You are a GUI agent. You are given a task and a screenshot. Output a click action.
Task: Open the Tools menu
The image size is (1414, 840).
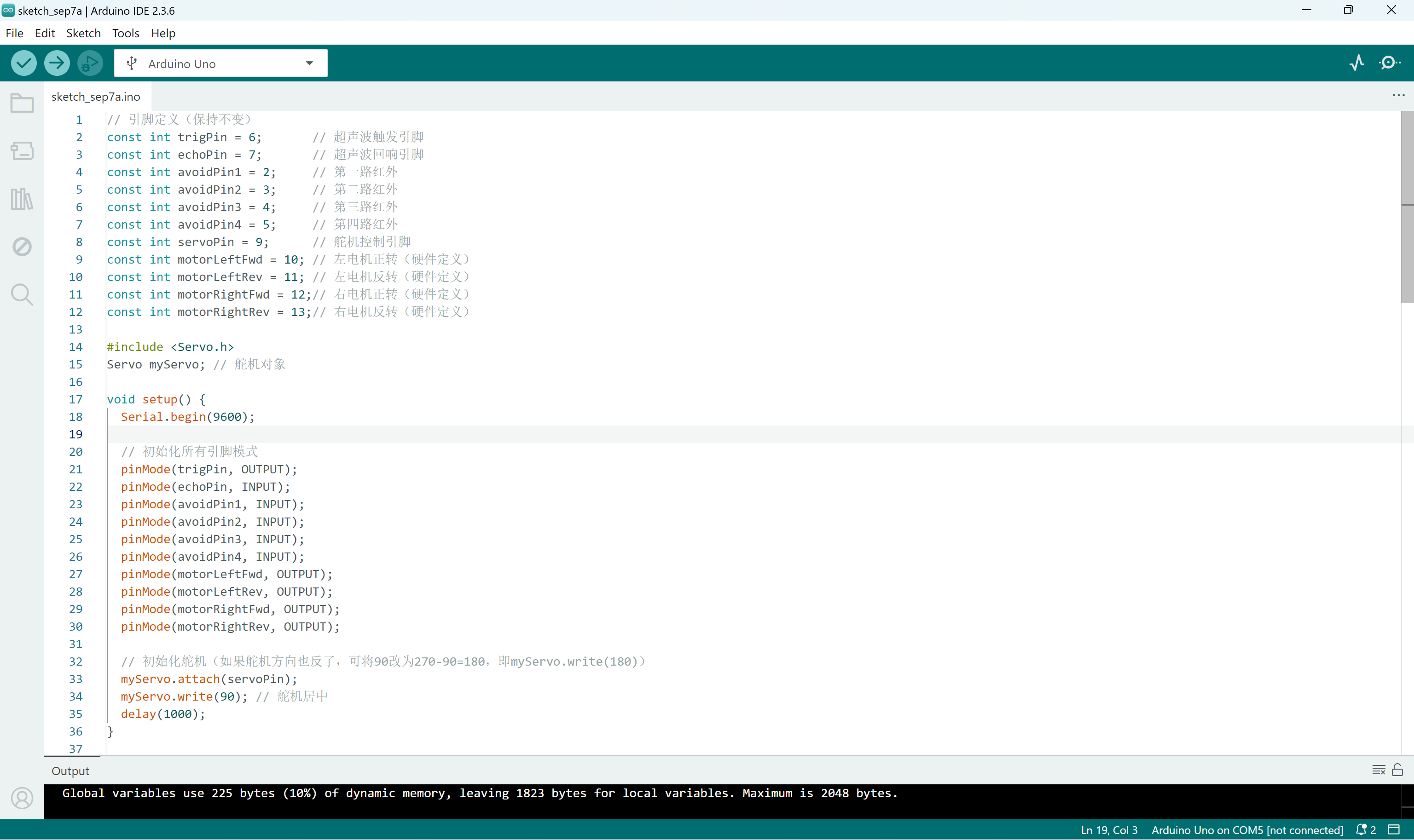pyautogui.click(x=126, y=33)
